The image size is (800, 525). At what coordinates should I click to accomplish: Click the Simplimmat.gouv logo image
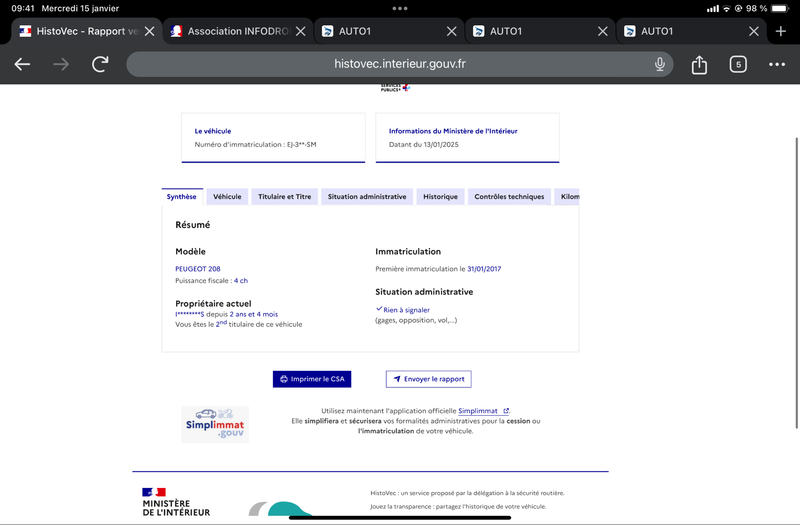click(x=215, y=424)
